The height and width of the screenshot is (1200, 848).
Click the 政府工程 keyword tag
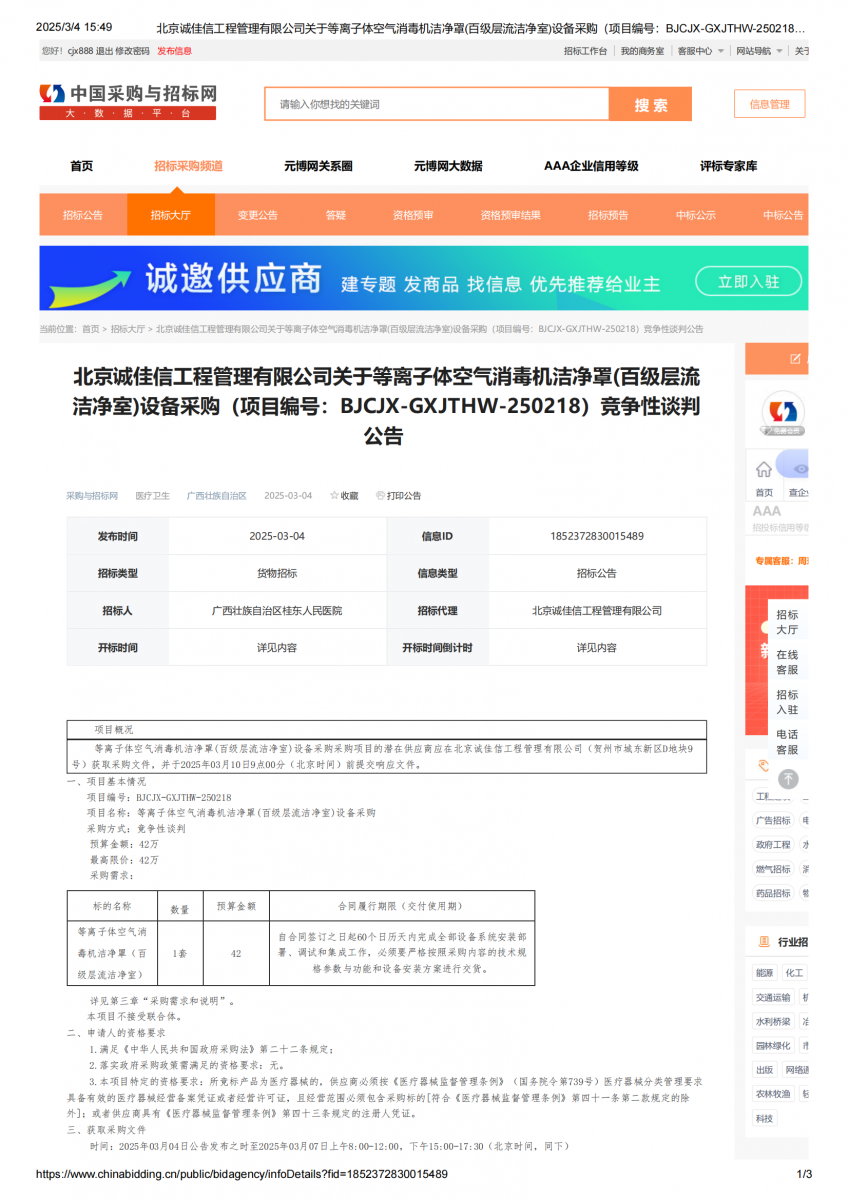coord(773,845)
